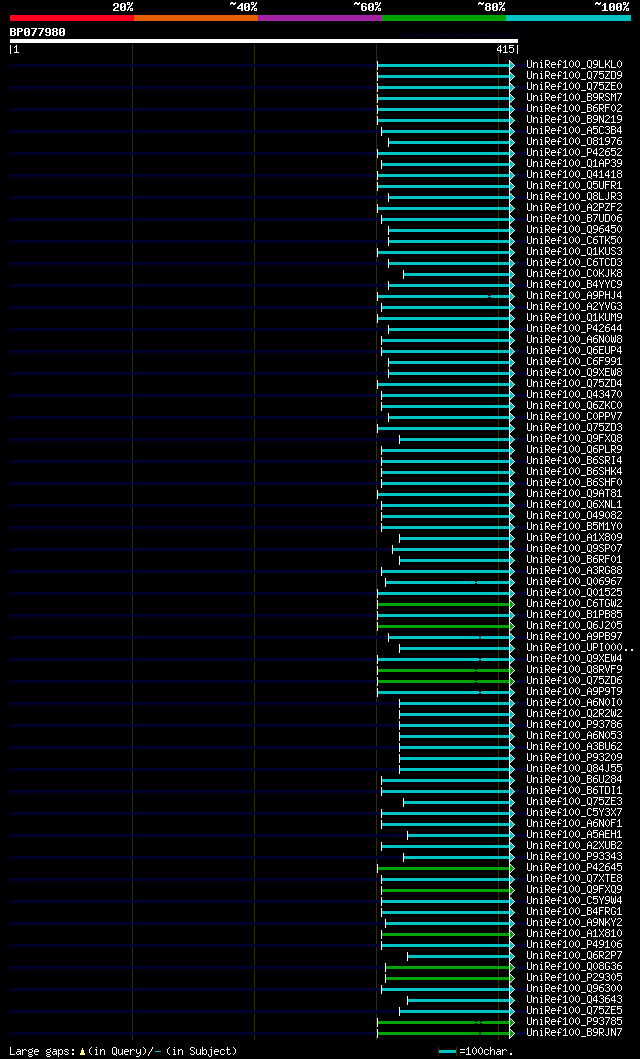Viewport: 640px width, 1059px height.
Task: Select hit UniRef100_B9RSM7
Action: (x=575, y=98)
